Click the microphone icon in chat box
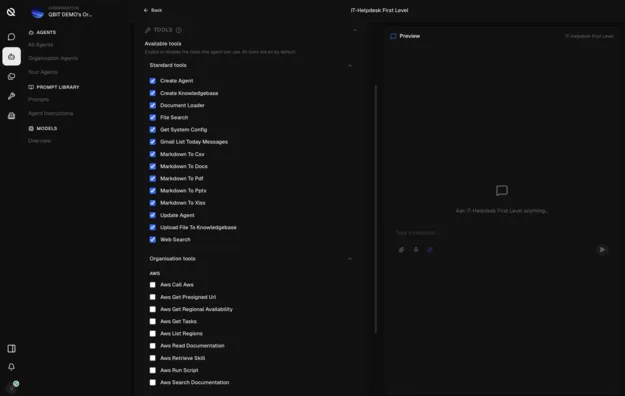This screenshot has height=396, width=625. (x=416, y=250)
